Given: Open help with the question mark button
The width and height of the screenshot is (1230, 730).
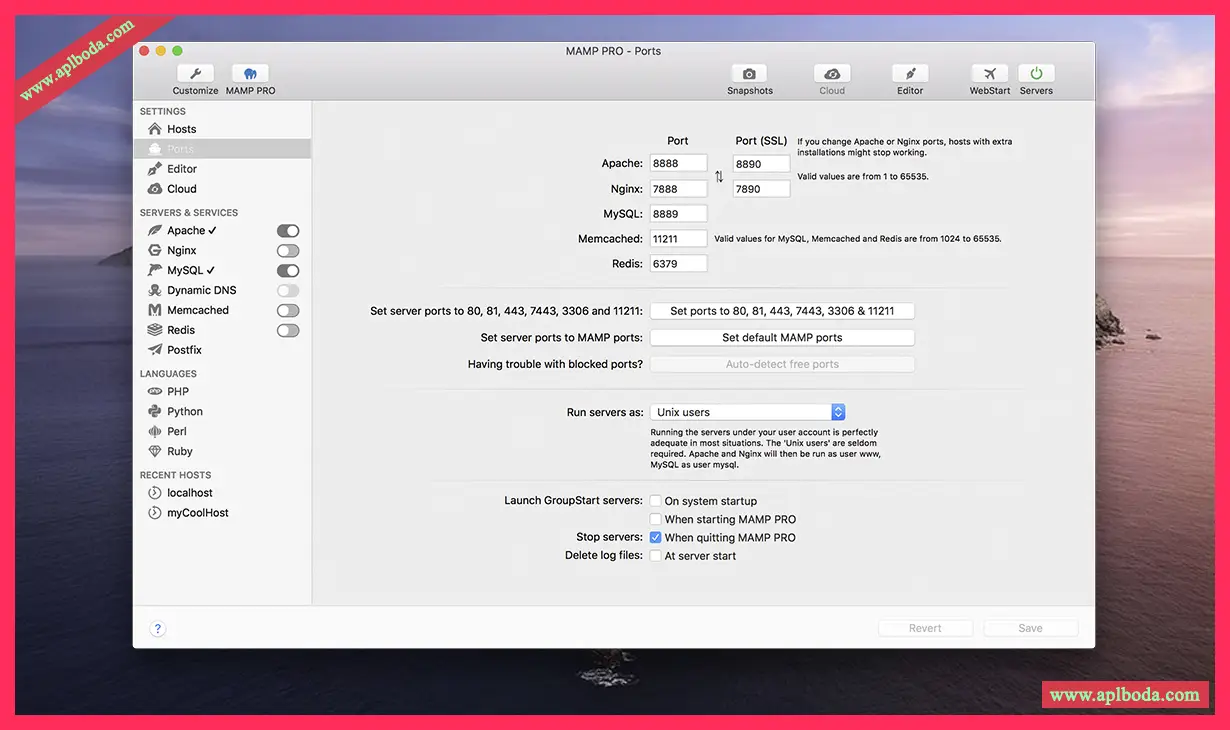Looking at the screenshot, I should click(157, 629).
